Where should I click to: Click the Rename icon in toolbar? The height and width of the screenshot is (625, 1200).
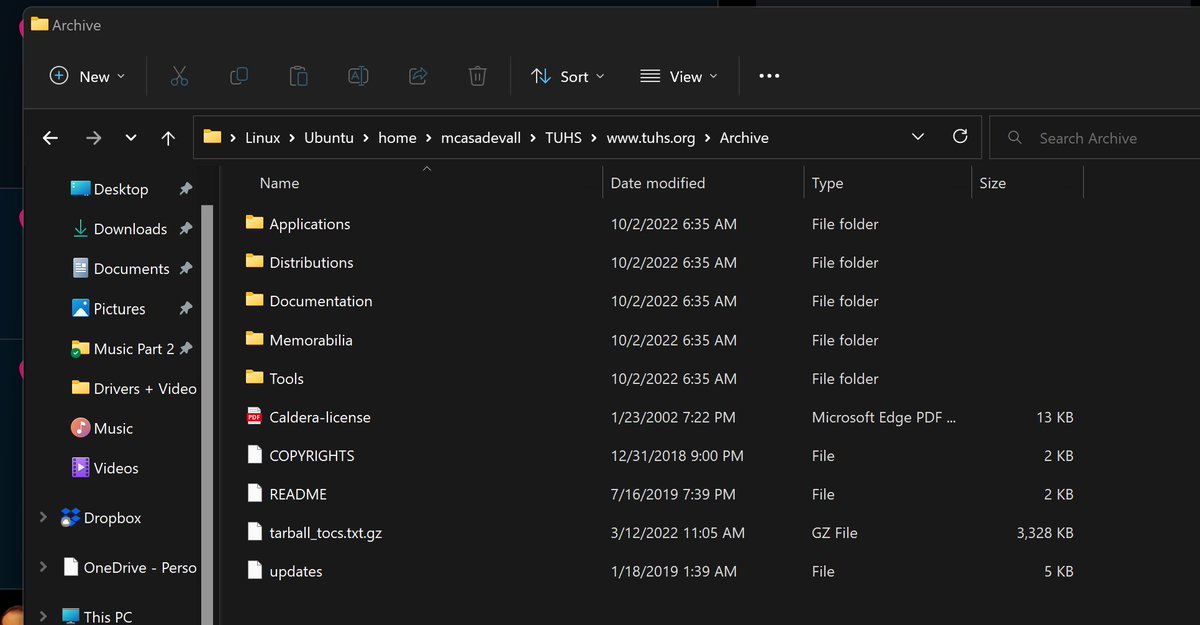point(358,76)
